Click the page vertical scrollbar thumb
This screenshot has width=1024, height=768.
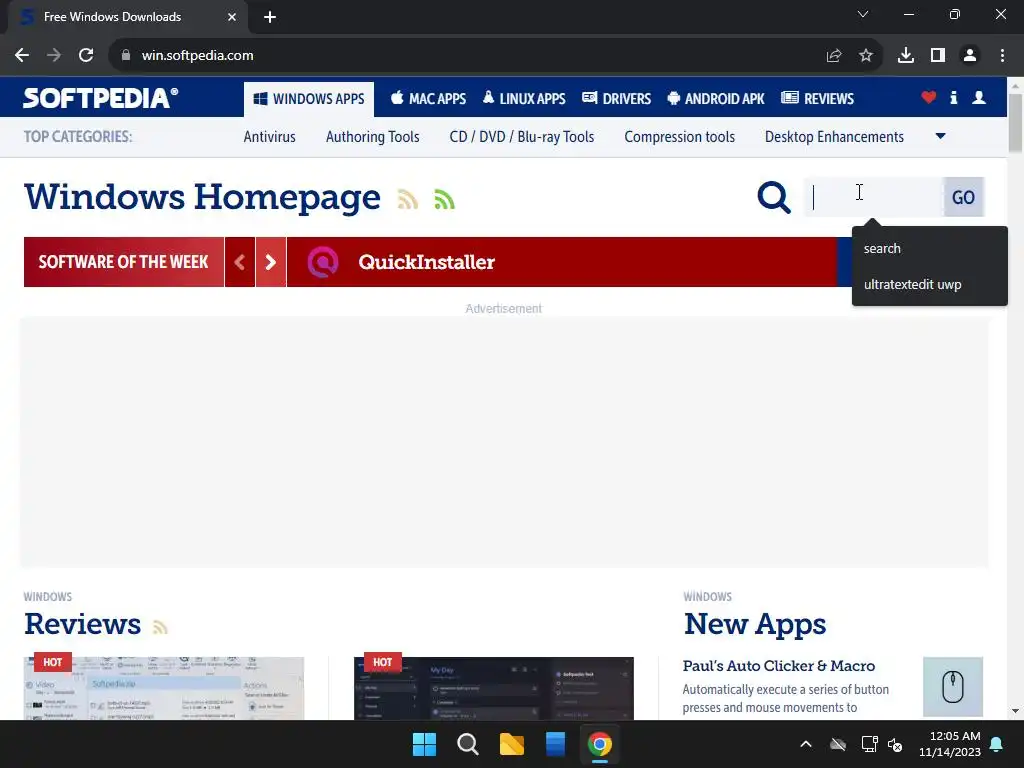coord(1016,123)
